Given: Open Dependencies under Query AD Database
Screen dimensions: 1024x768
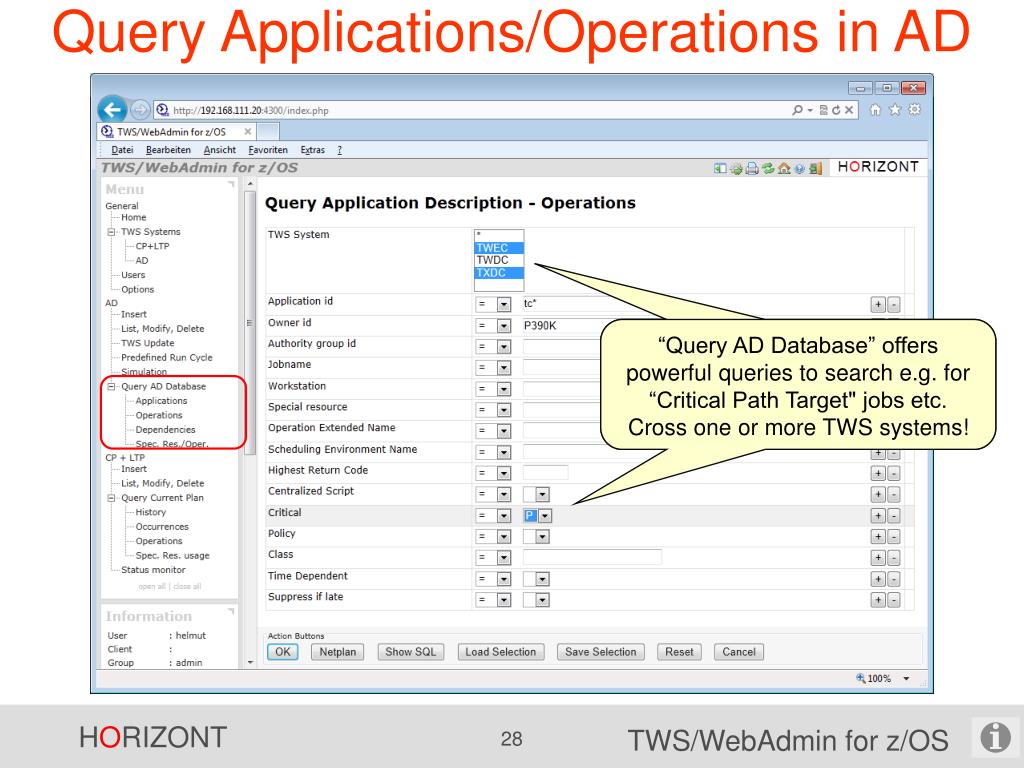Looking at the screenshot, I should click(165, 430).
